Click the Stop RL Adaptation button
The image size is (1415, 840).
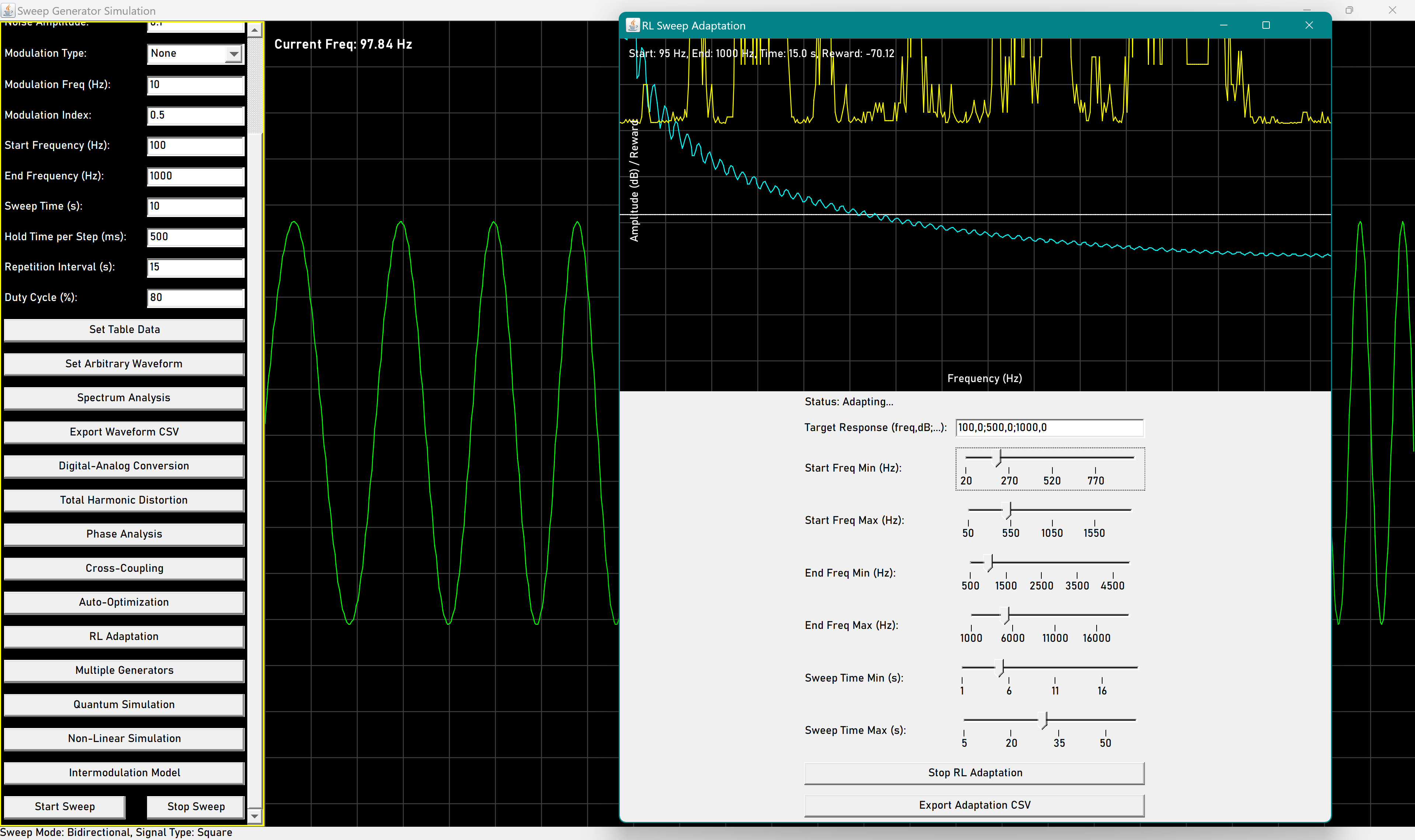[974, 773]
